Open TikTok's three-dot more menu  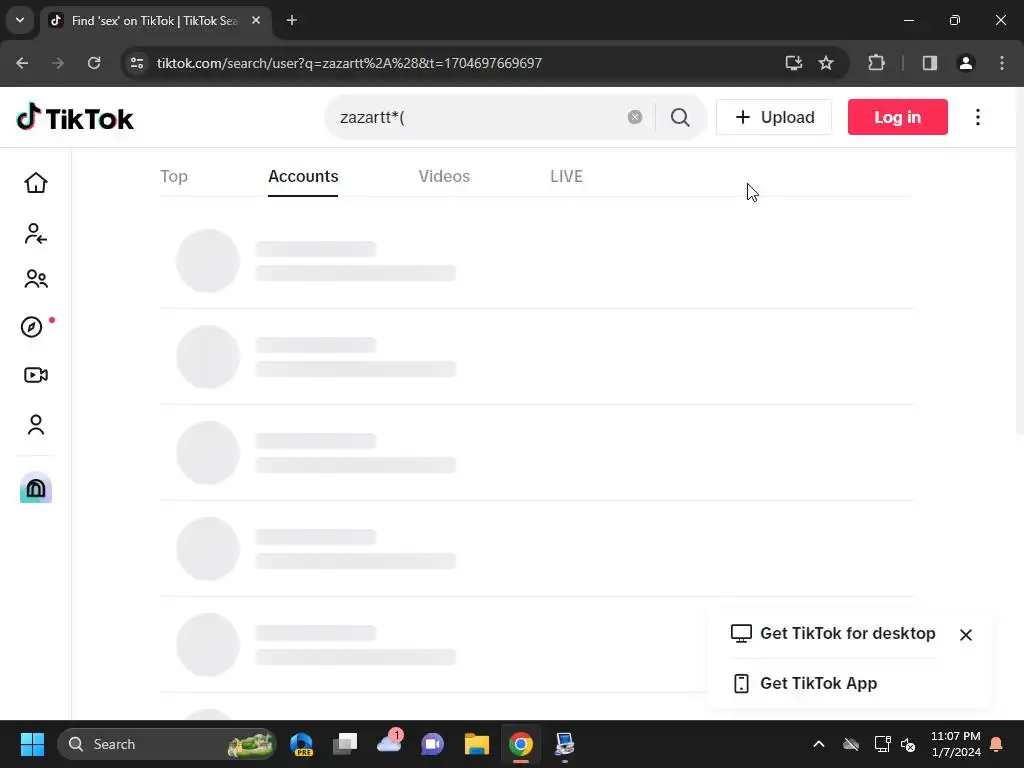[978, 118]
